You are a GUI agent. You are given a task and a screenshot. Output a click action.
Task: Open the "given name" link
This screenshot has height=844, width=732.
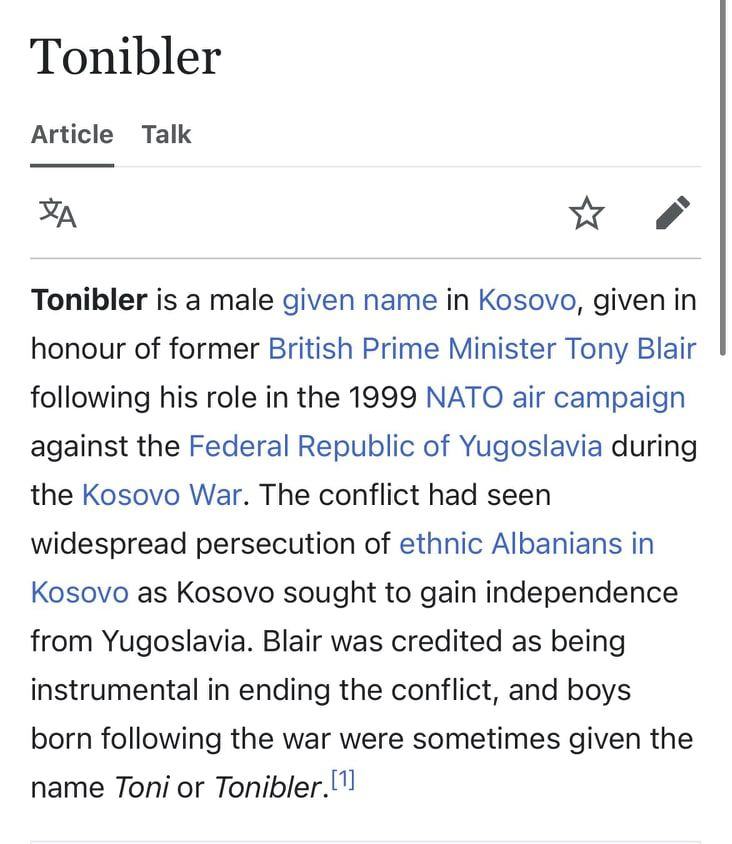[360, 300]
